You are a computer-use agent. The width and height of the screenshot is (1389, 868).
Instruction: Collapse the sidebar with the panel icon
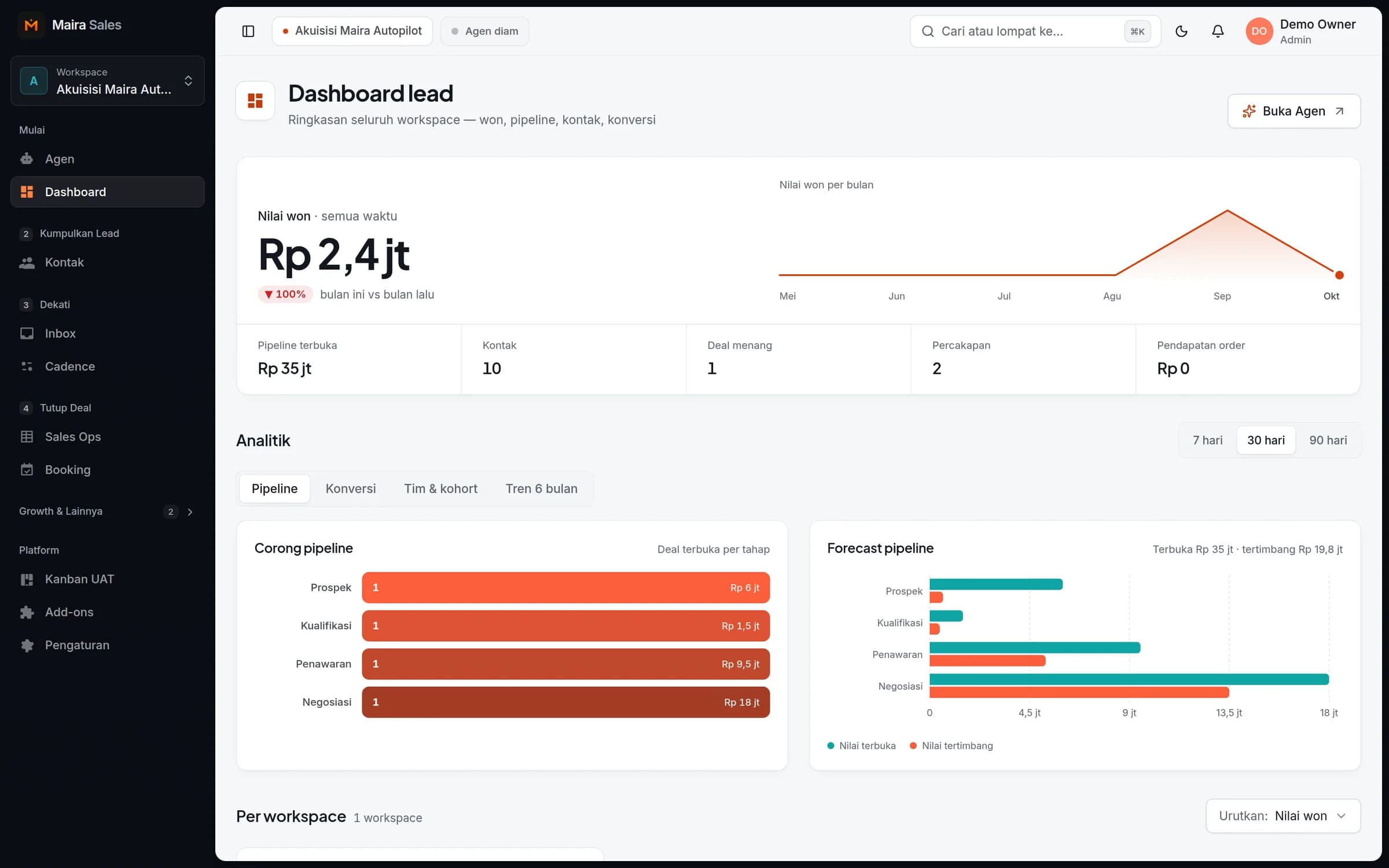(248, 31)
